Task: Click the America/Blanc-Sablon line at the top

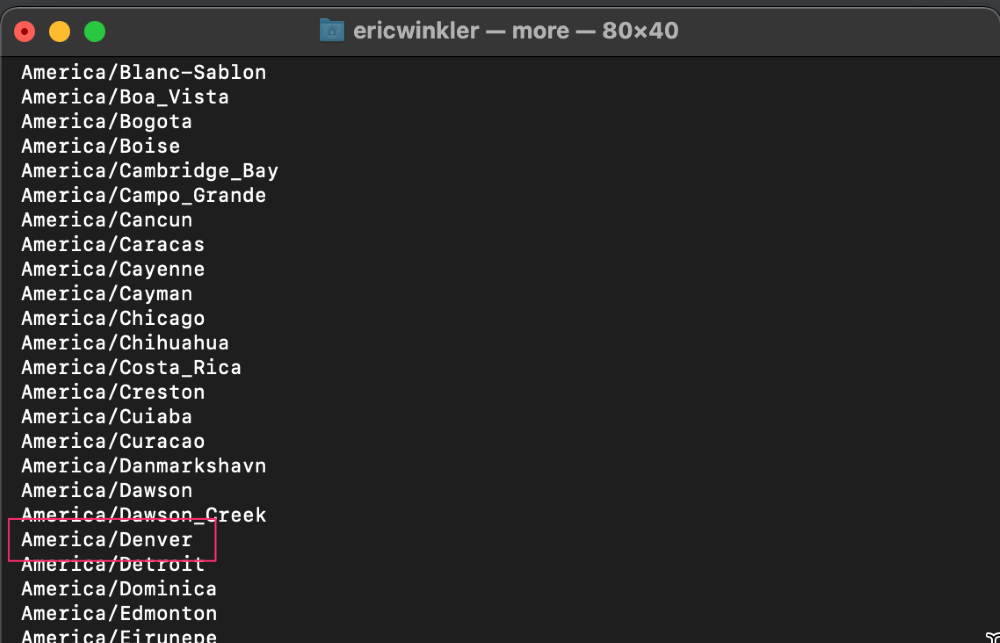Action: tap(143, 71)
